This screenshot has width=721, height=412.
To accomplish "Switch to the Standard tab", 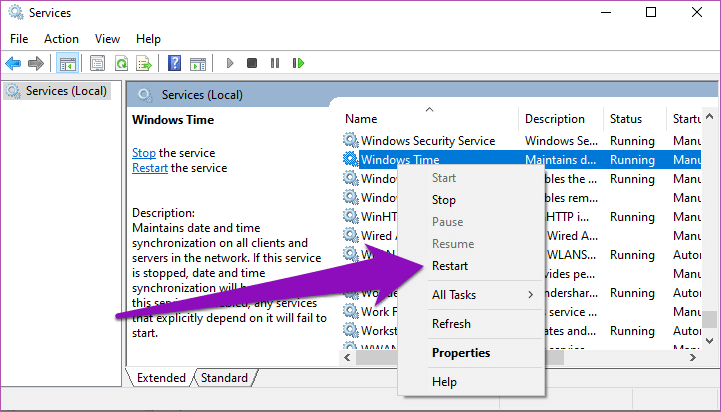I will pyautogui.click(x=224, y=378).
